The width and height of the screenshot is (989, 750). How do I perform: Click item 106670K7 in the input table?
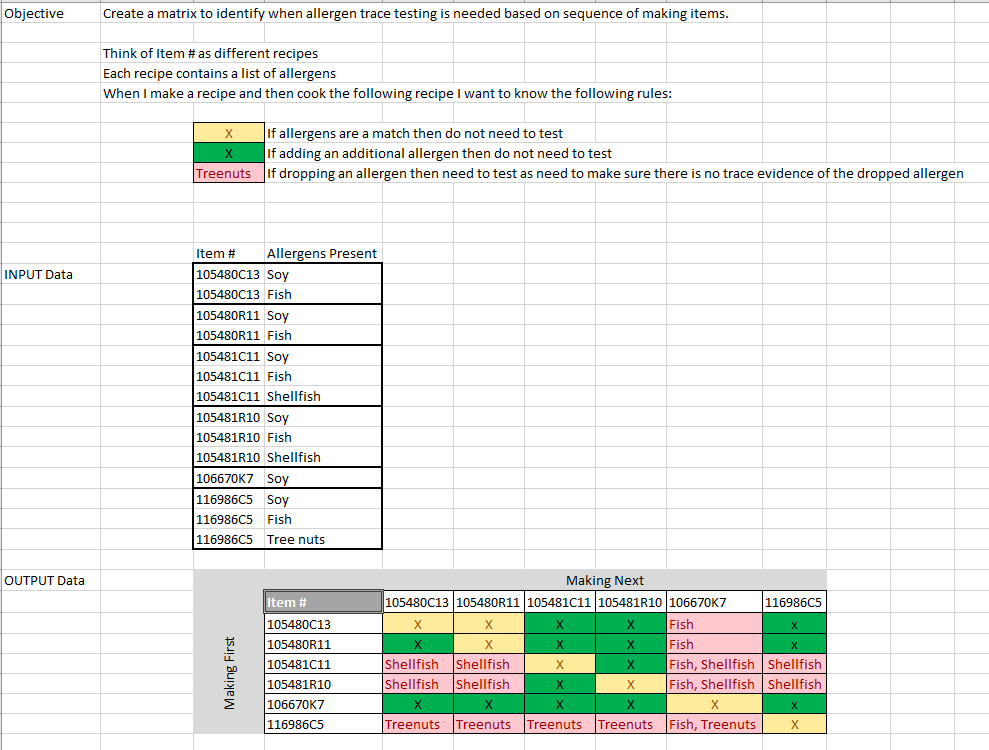tap(228, 478)
